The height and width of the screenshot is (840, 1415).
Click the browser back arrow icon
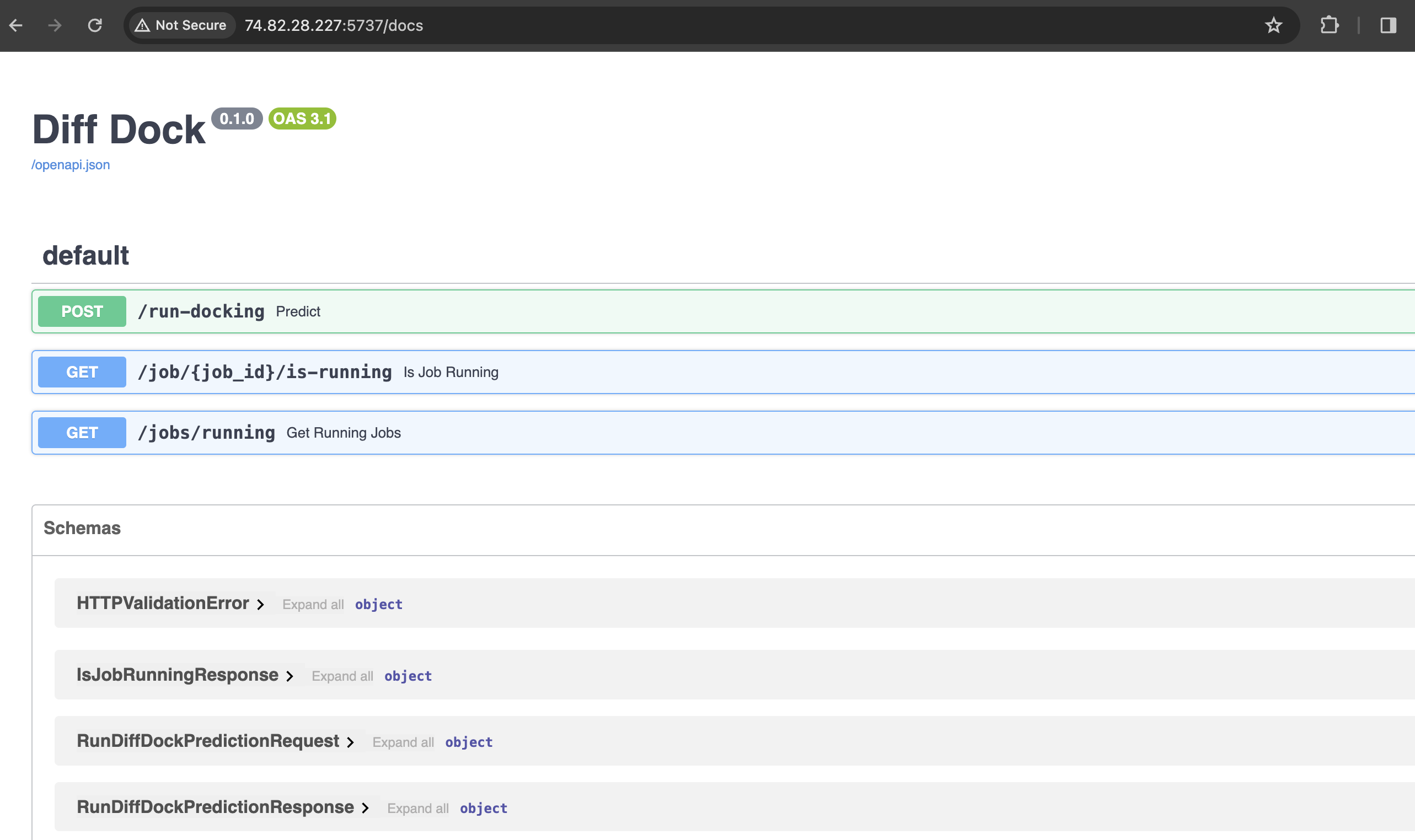(16, 25)
